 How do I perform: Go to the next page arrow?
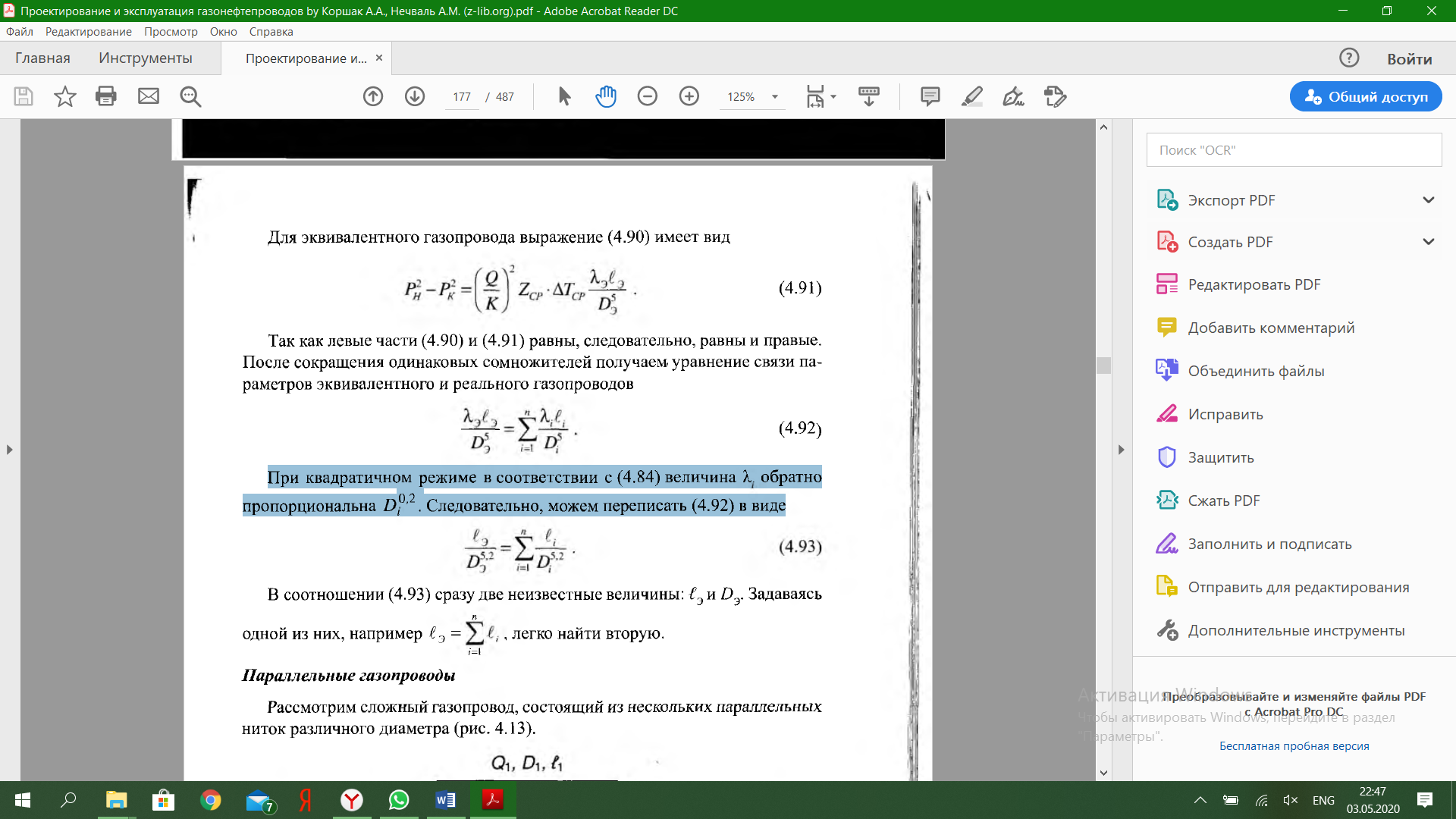(415, 96)
